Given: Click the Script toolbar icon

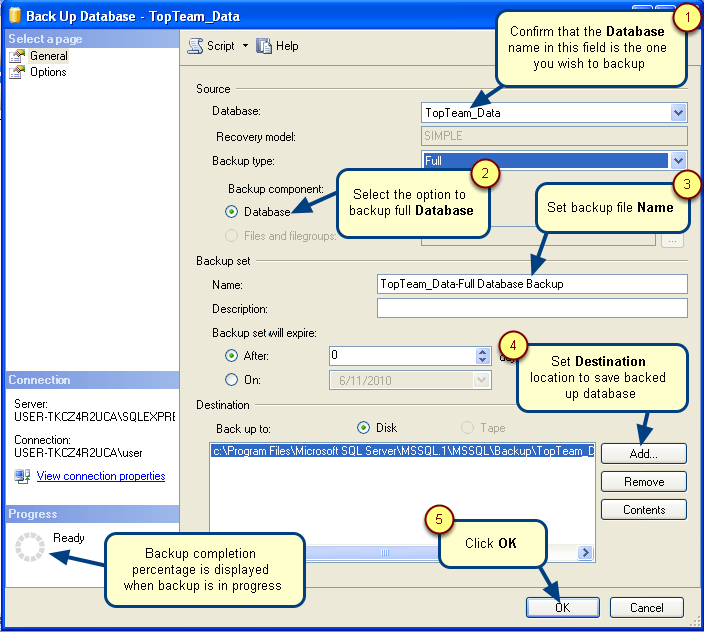Looking at the screenshot, I should (x=195, y=46).
